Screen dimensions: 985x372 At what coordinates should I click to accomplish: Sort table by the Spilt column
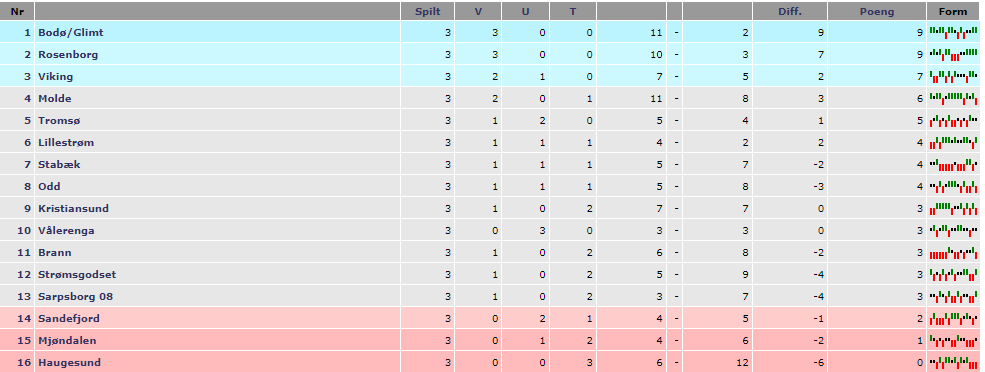(x=428, y=11)
